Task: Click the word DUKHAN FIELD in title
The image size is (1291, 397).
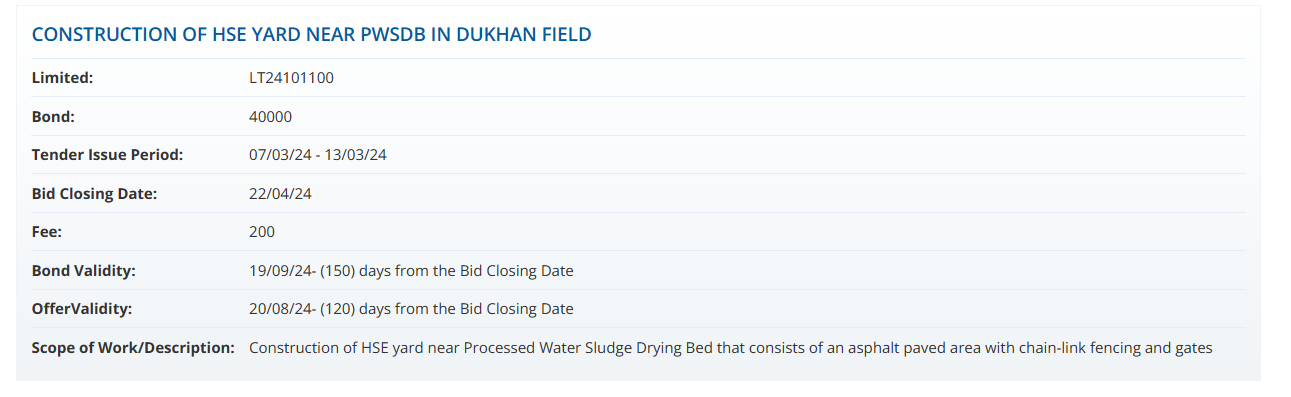Action: [524, 34]
